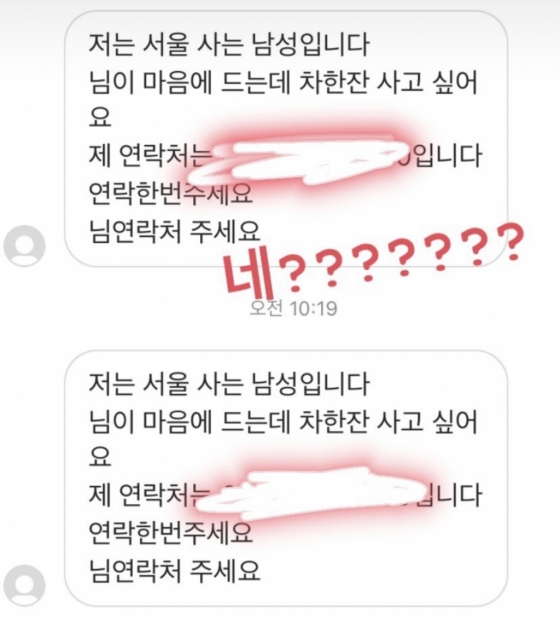
Task: Click '저는 서울 사는 남성입니다' in the first message
Action: pyautogui.click(x=229, y=44)
